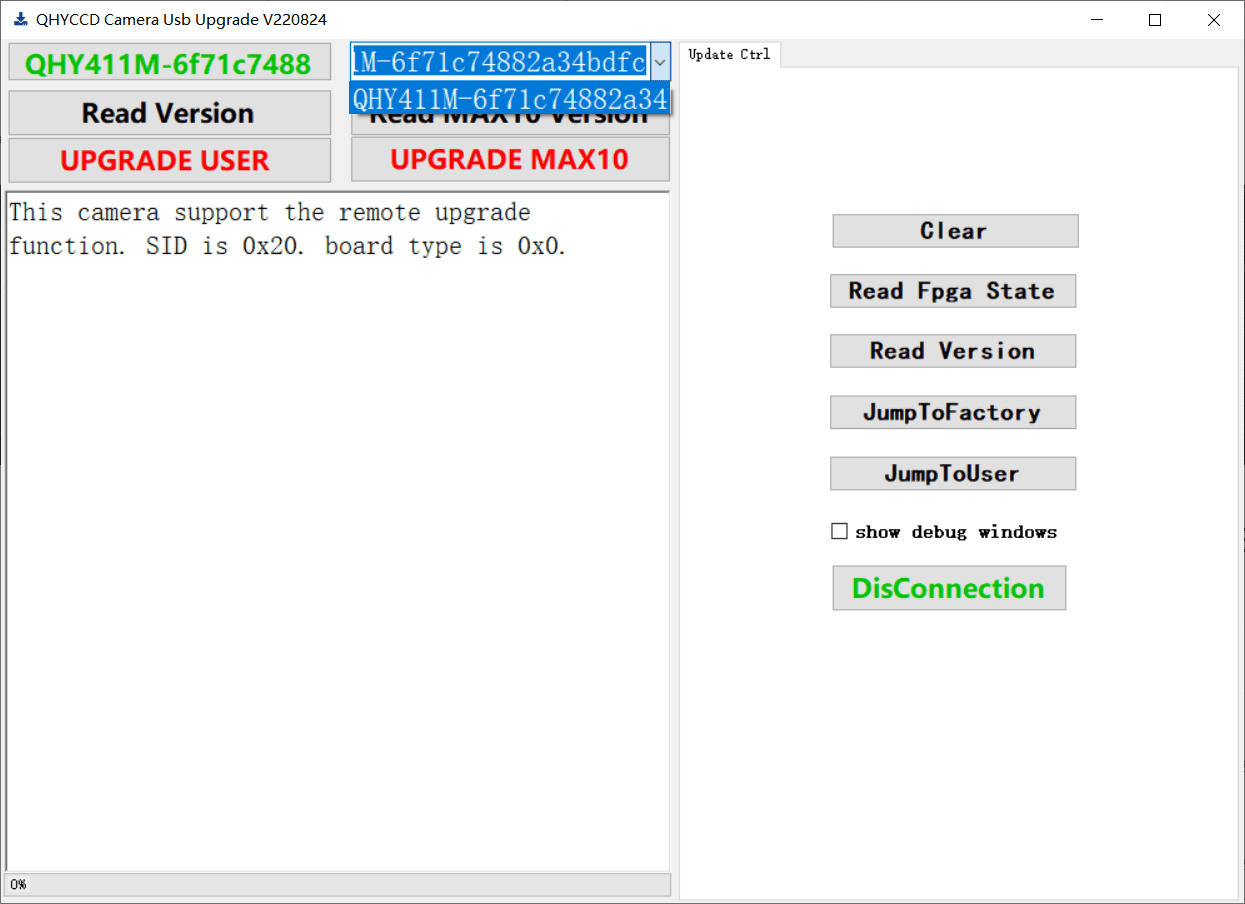Maximize the QHYCCD upgrade window

1155,20
